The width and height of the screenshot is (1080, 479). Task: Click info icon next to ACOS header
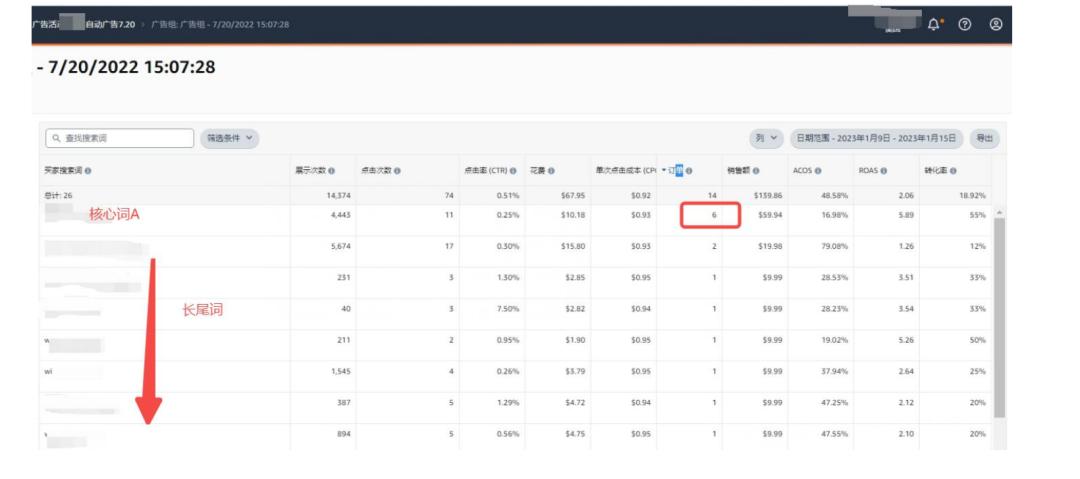point(818,171)
